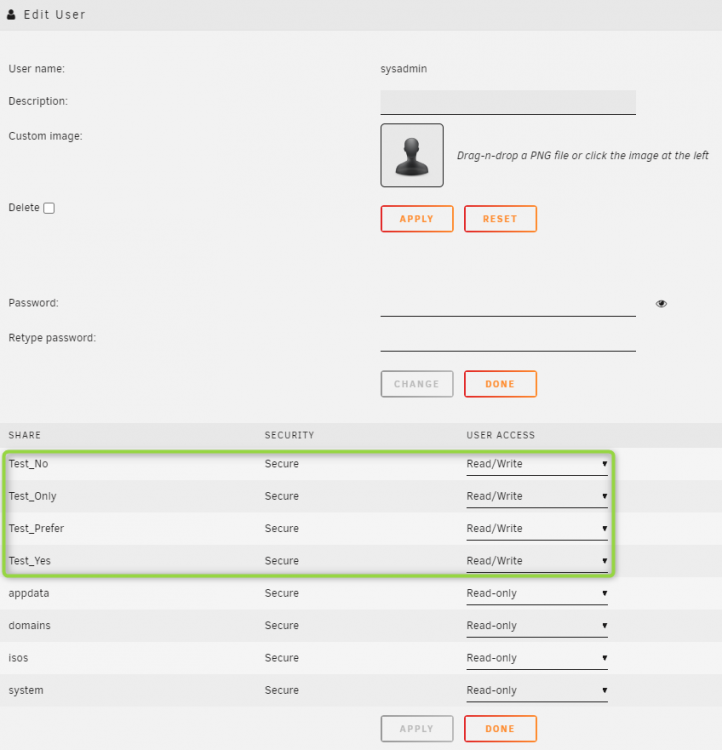Click the Retype password field
The height and width of the screenshot is (750, 722).
[x=508, y=339]
